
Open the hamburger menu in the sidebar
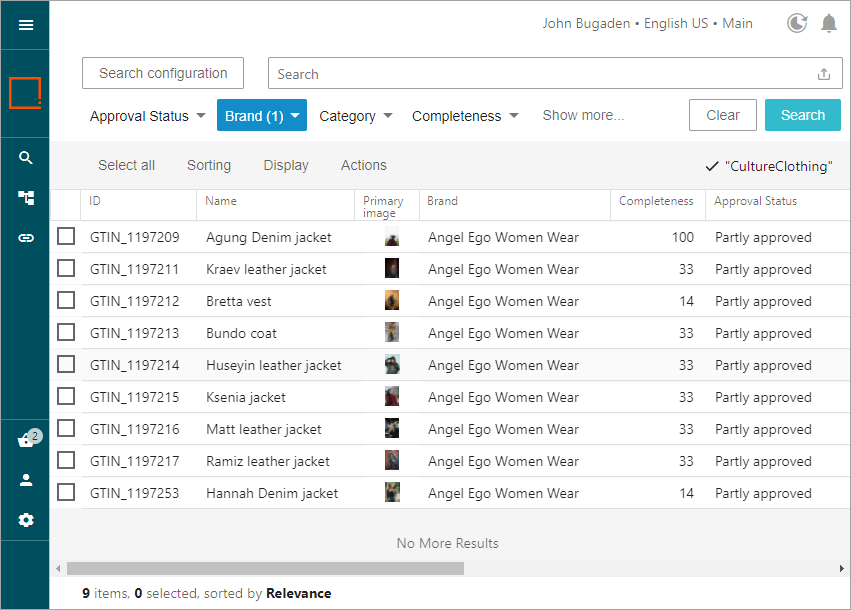(x=26, y=25)
